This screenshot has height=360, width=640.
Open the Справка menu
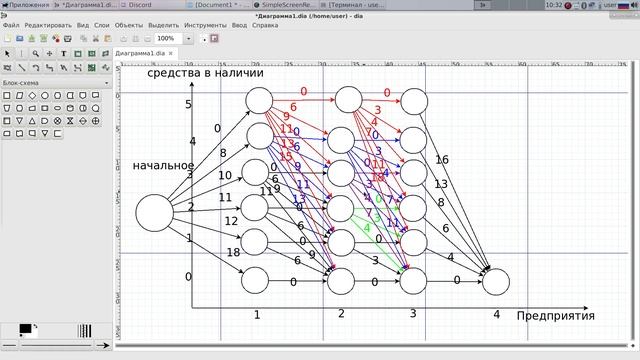265,25
